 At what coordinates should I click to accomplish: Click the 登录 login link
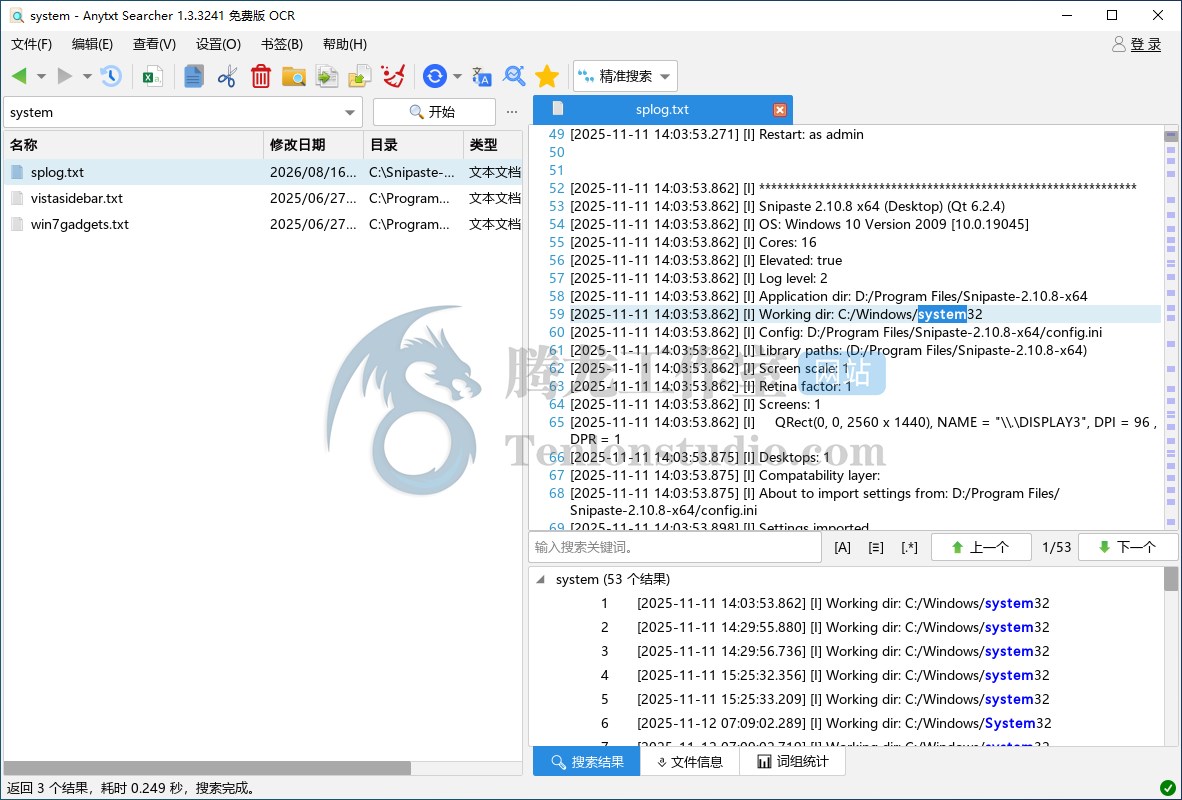(x=1146, y=44)
